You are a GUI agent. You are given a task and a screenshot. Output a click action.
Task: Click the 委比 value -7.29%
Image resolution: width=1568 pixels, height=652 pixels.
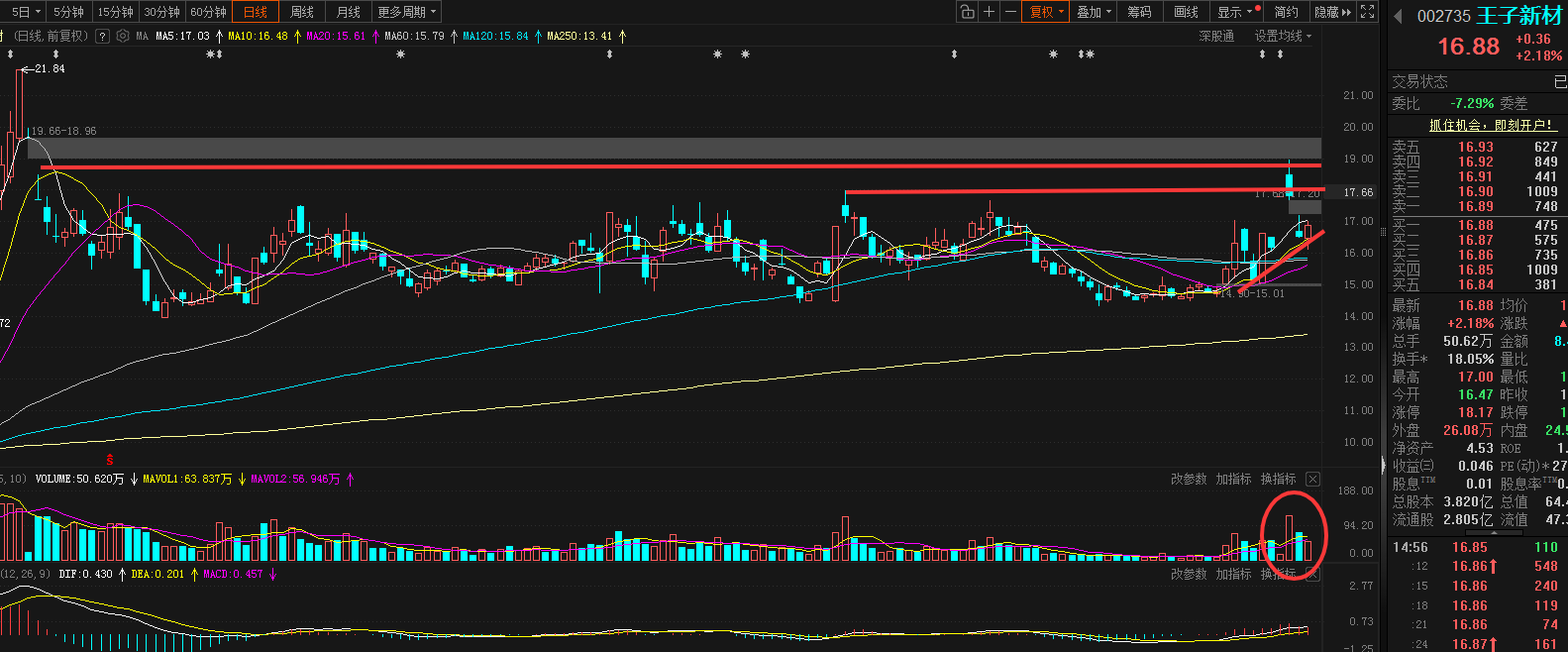1472,103
